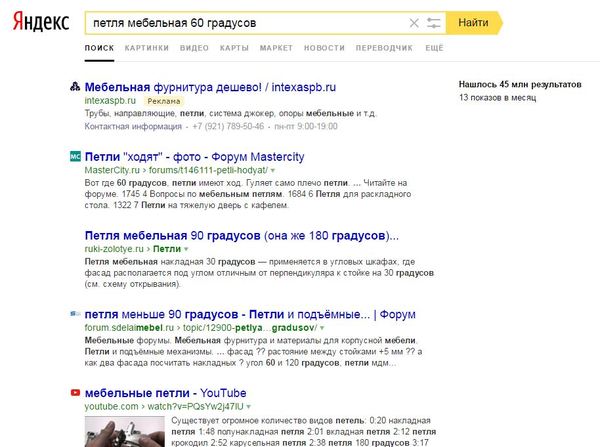Switch to the Картинки tab
Viewport: 600px width, 447px height.
[147, 48]
